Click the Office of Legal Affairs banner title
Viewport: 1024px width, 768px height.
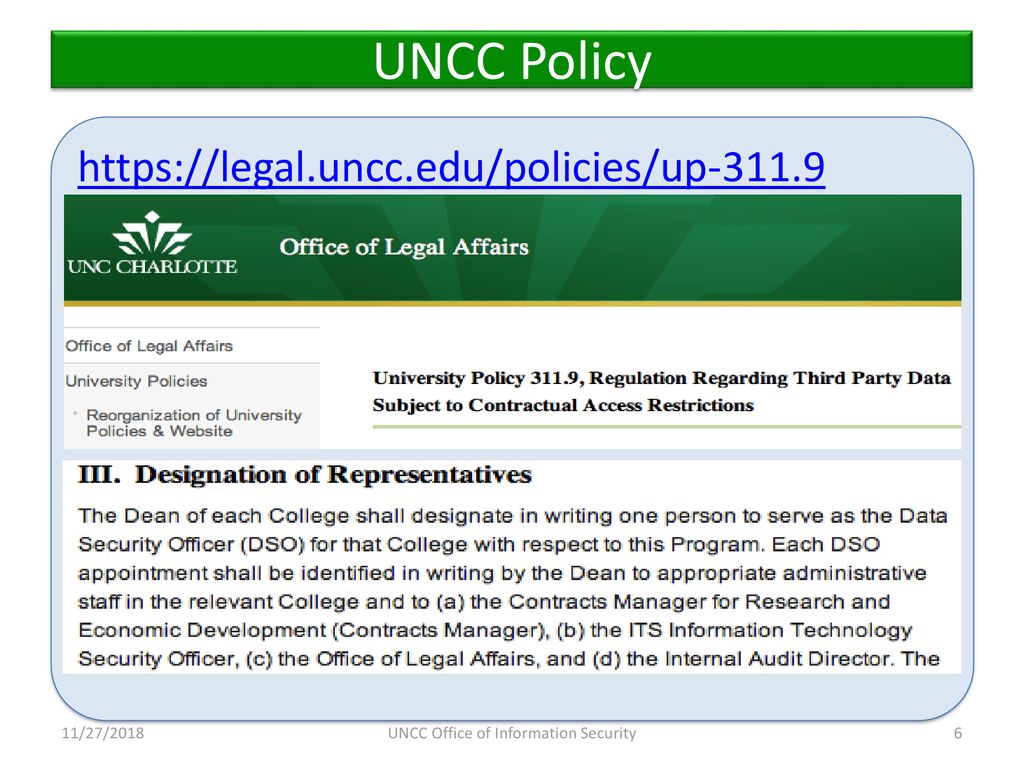point(404,247)
